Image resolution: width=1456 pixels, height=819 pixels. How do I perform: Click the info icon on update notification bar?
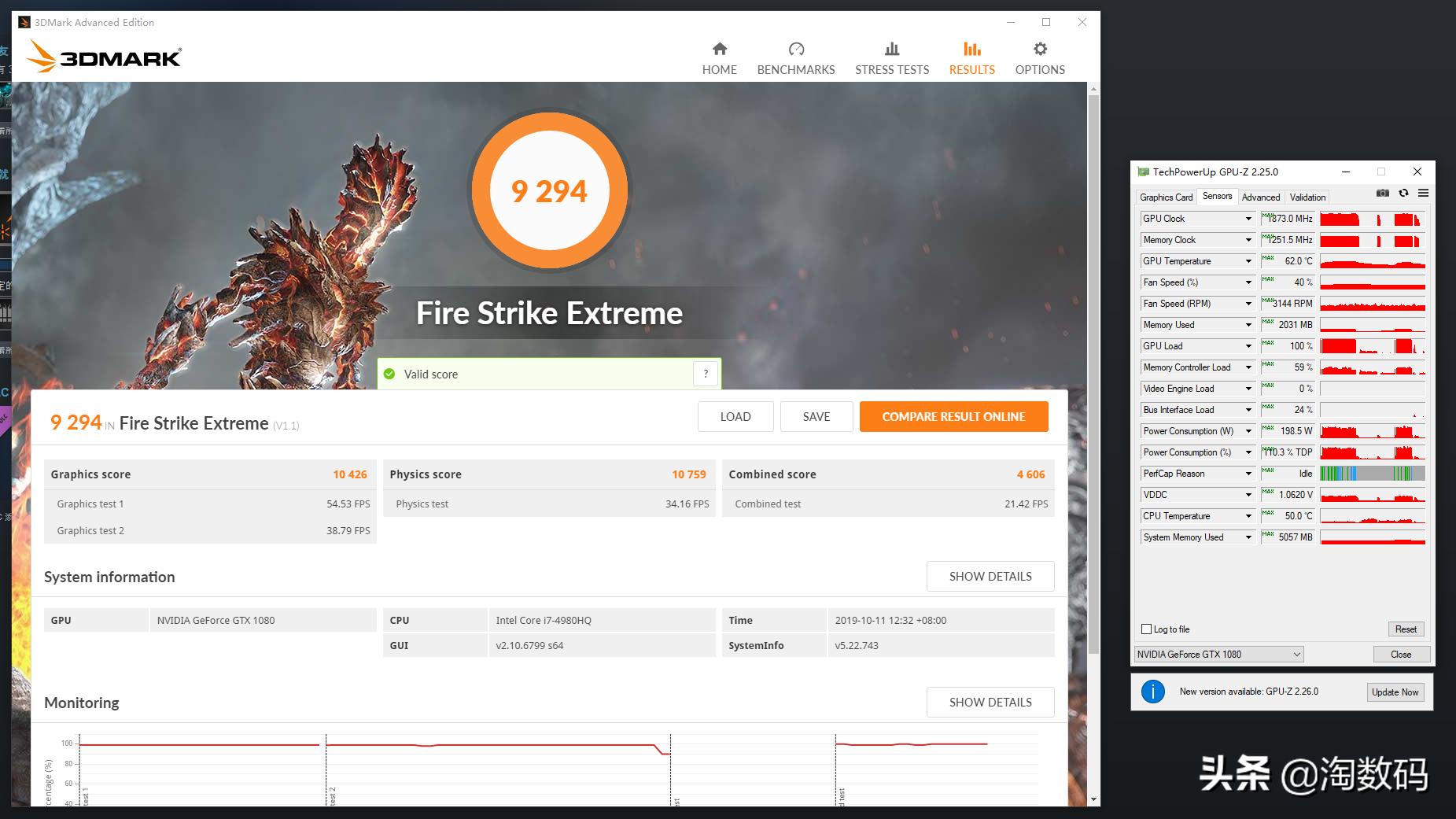coord(1153,692)
